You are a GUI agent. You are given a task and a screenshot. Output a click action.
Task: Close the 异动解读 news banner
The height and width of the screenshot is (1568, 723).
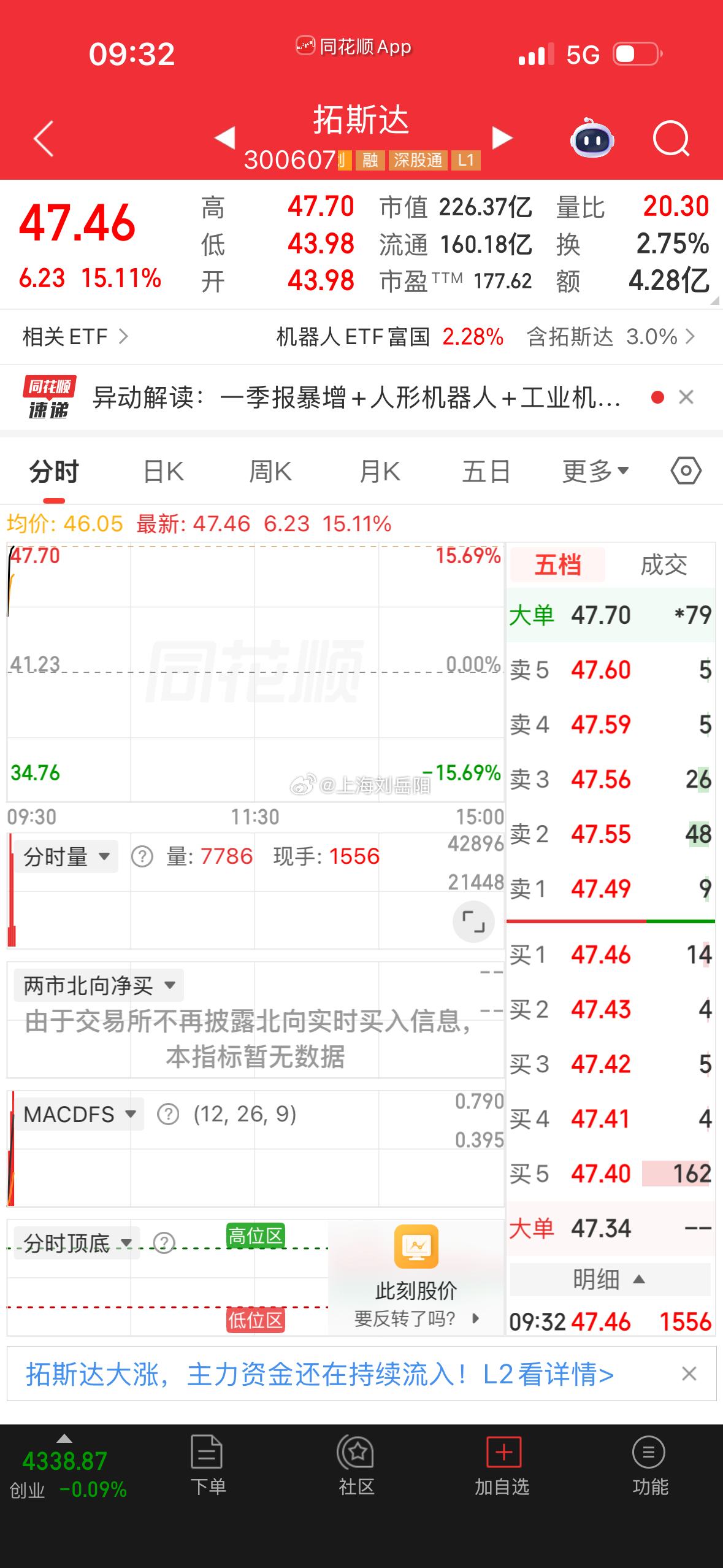click(686, 398)
